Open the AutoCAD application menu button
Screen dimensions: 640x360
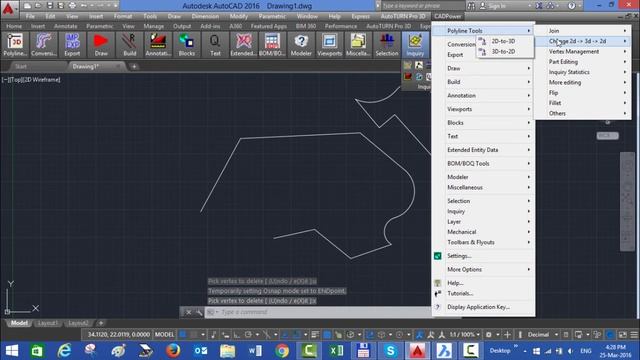(9, 9)
